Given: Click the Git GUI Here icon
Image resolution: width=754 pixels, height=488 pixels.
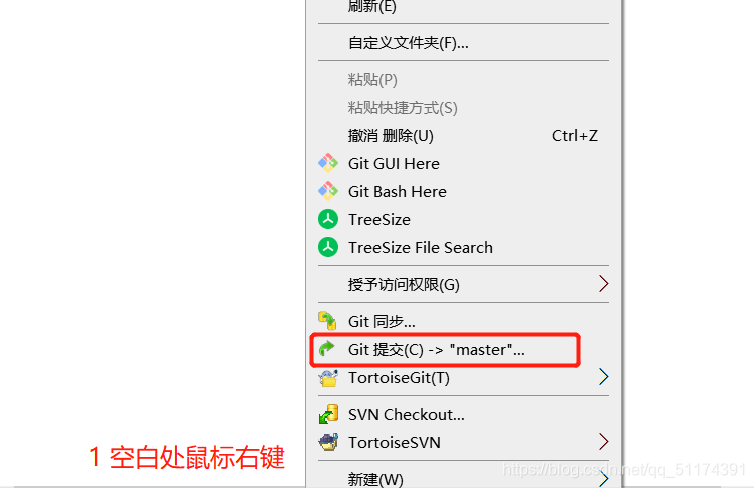Looking at the screenshot, I should (x=328, y=163).
